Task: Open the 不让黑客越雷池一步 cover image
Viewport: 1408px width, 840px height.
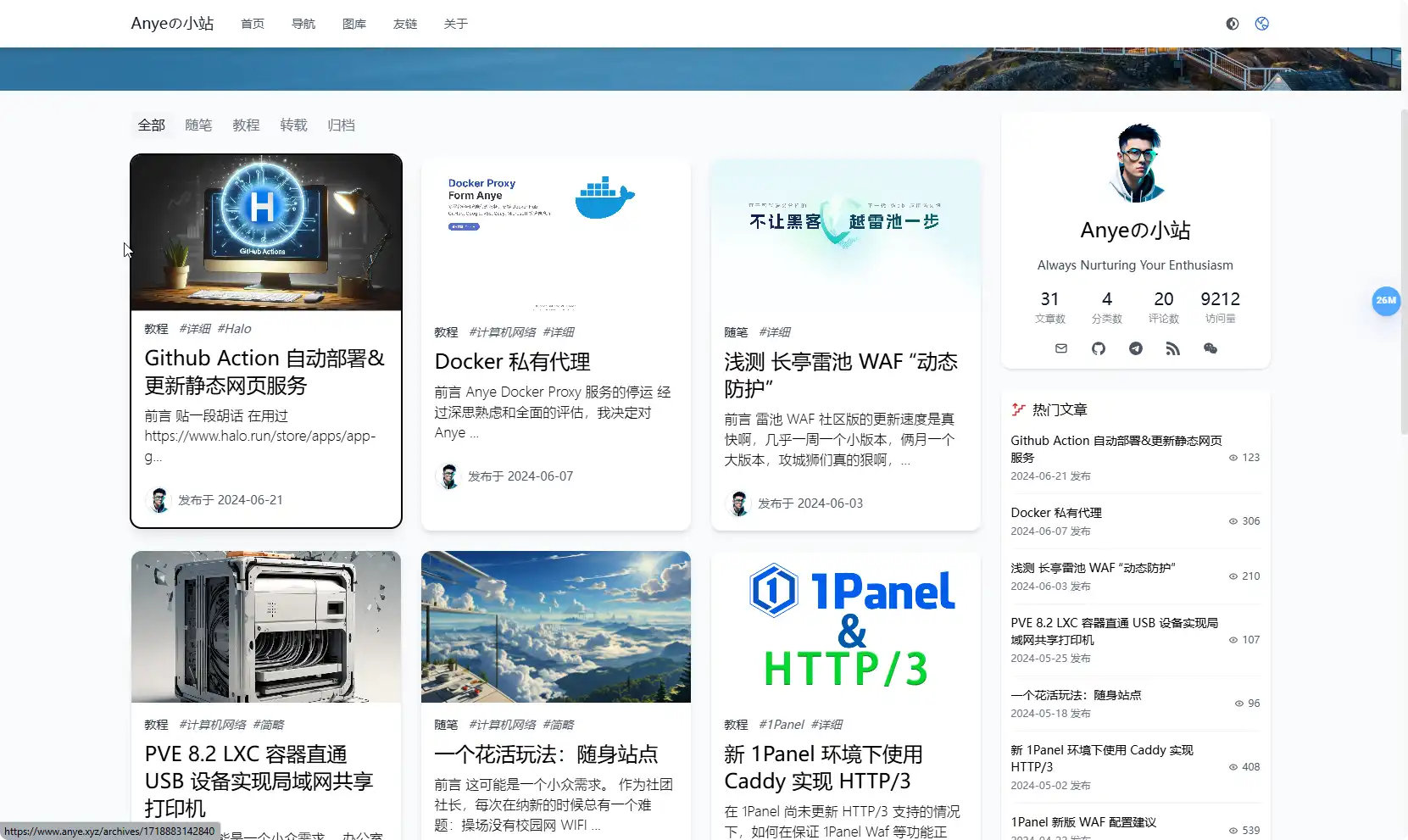Action: (846, 236)
